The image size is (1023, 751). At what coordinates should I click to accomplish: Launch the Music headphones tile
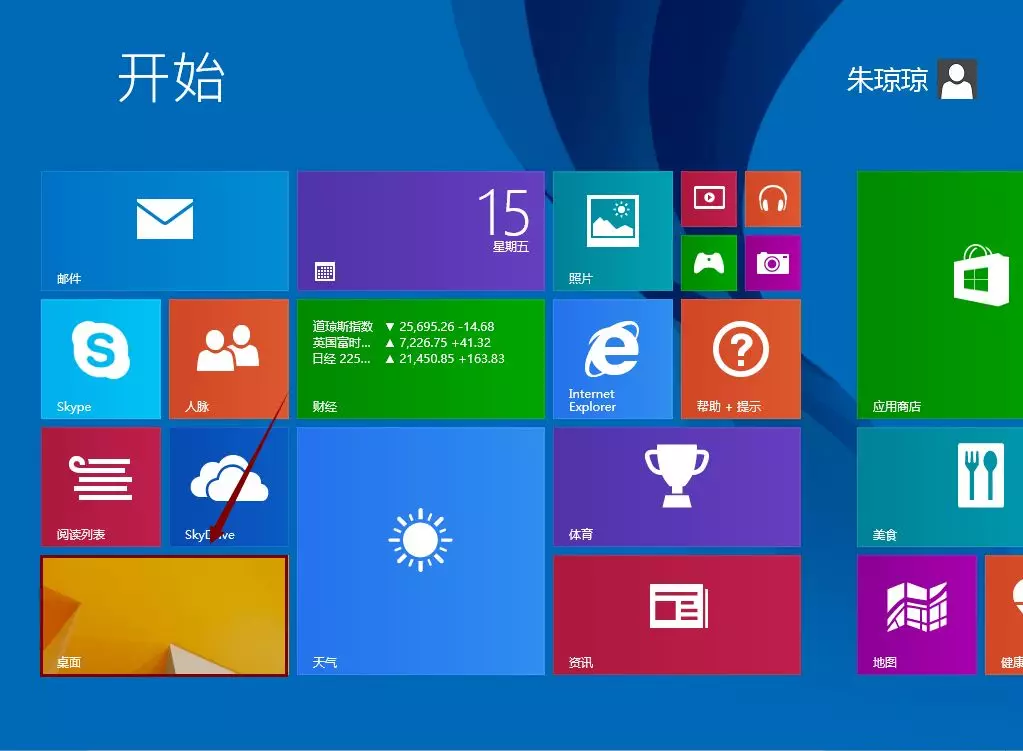pos(772,198)
